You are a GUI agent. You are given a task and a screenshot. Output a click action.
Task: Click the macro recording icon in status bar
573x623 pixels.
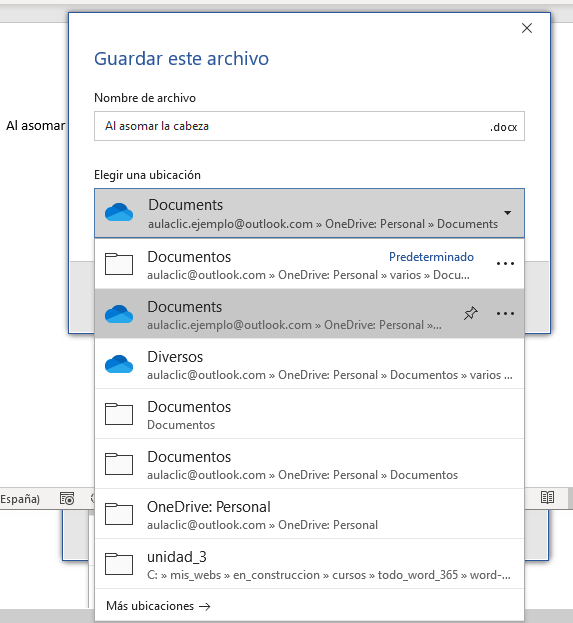coord(67,498)
